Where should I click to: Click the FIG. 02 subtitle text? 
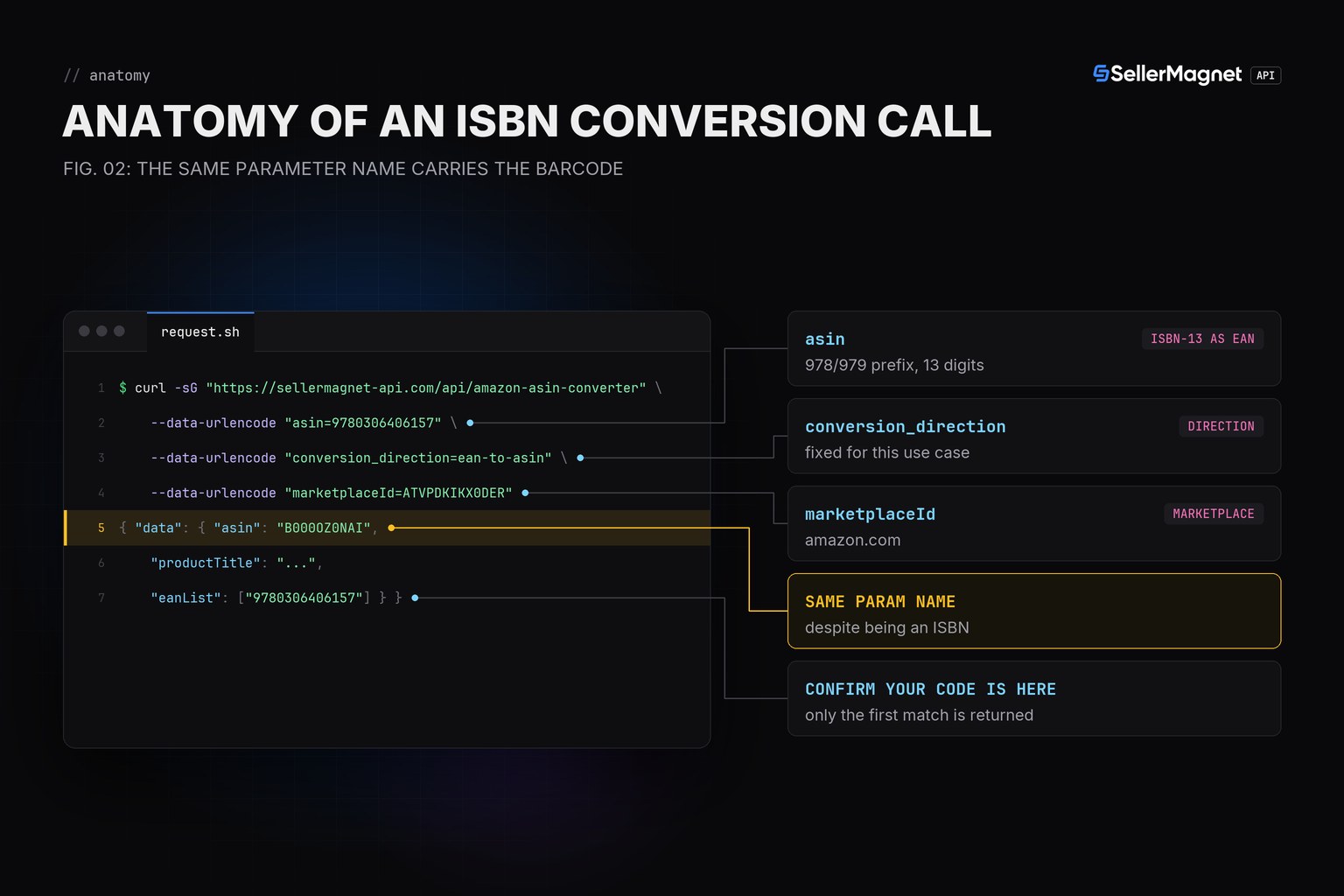click(x=343, y=169)
